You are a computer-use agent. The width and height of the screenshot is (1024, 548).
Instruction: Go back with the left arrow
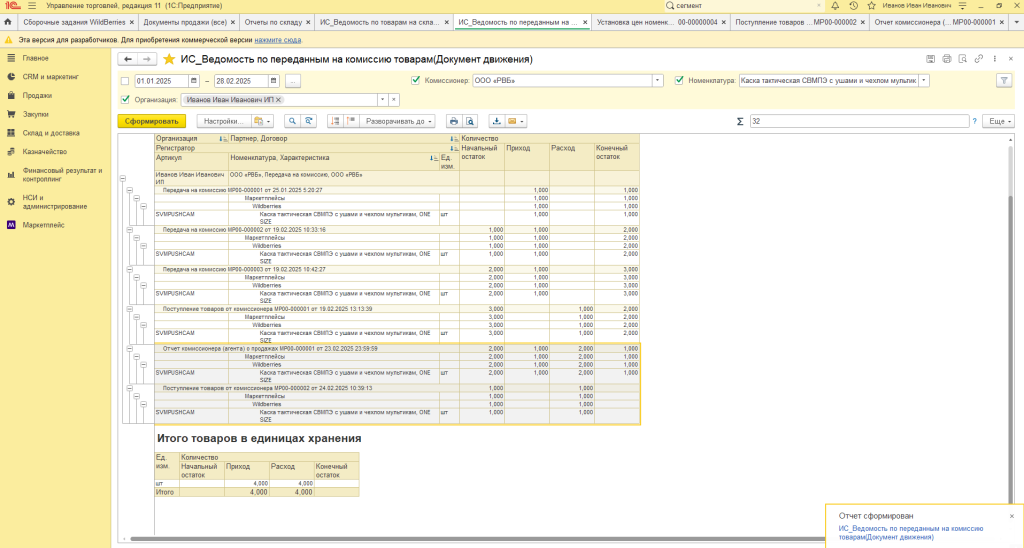tap(128, 59)
